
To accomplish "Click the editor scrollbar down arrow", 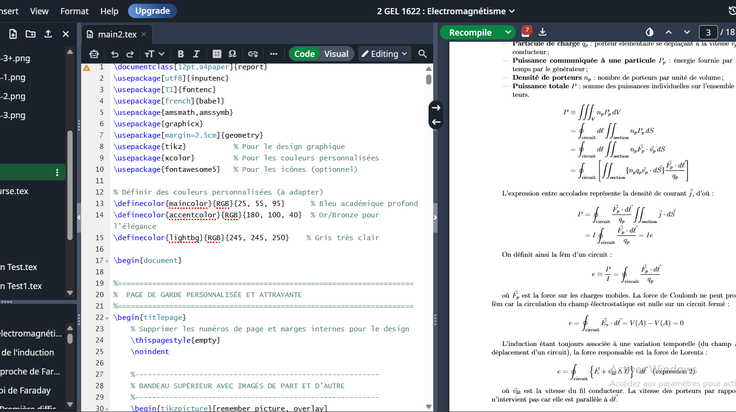I will tap(429, 406).
